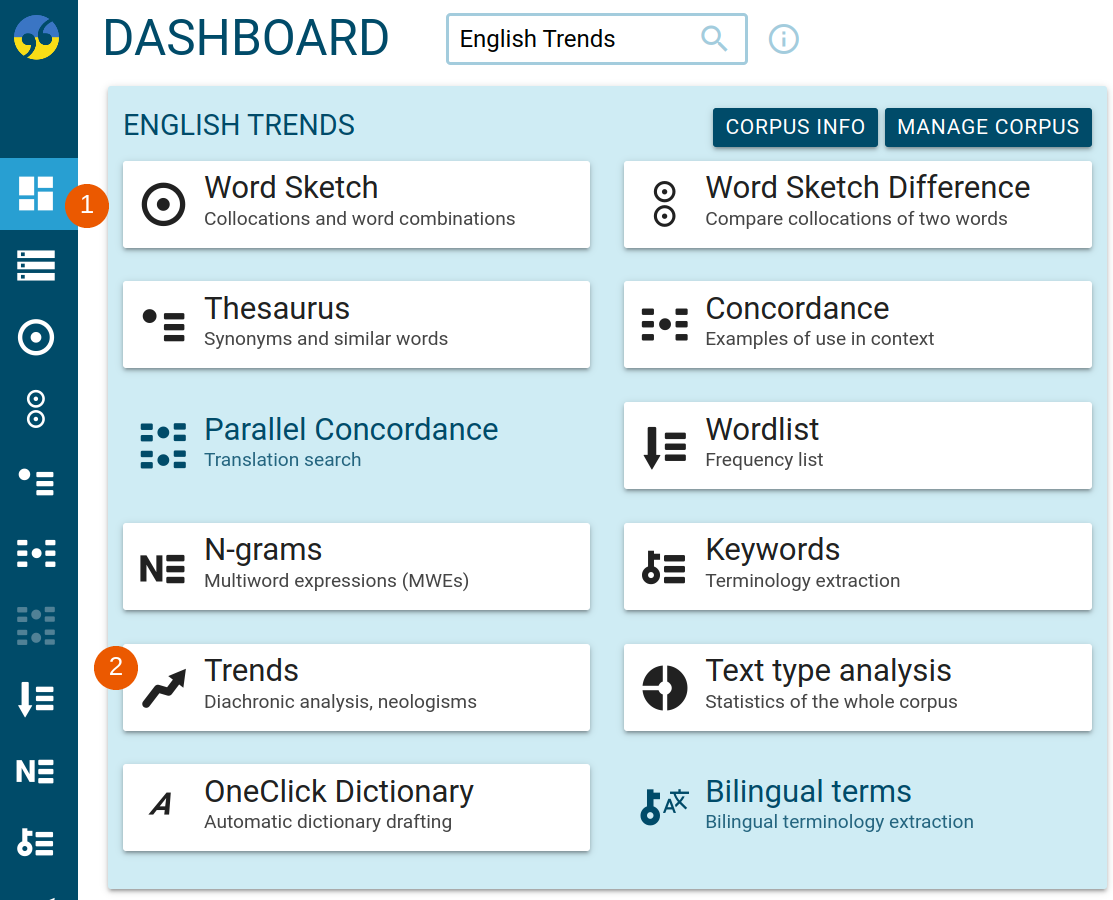Open Thesaurus icon in sidebar
The width and height of the screenshot is (1113, 900).
(36, 482)
